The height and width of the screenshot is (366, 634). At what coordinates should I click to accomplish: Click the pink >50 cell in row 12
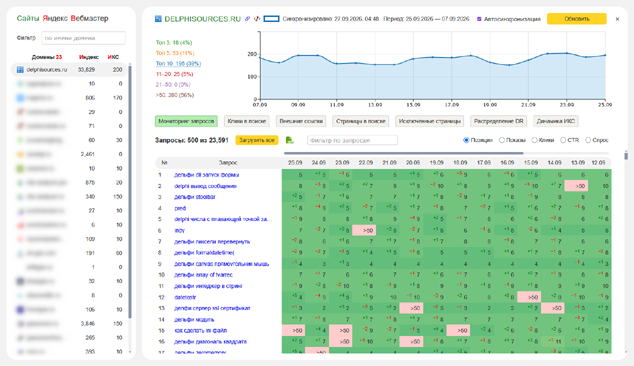coord(529,297)
